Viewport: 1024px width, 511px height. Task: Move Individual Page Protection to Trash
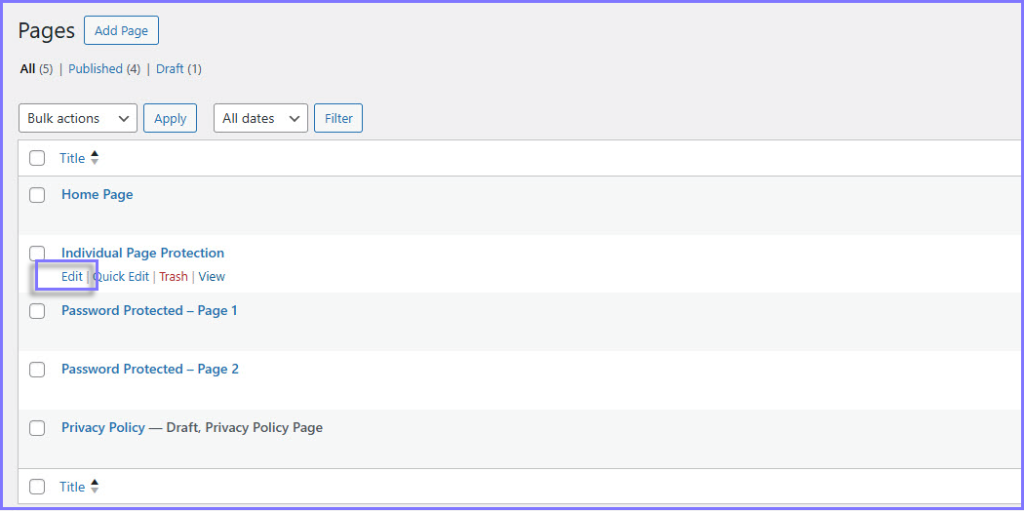173,277
